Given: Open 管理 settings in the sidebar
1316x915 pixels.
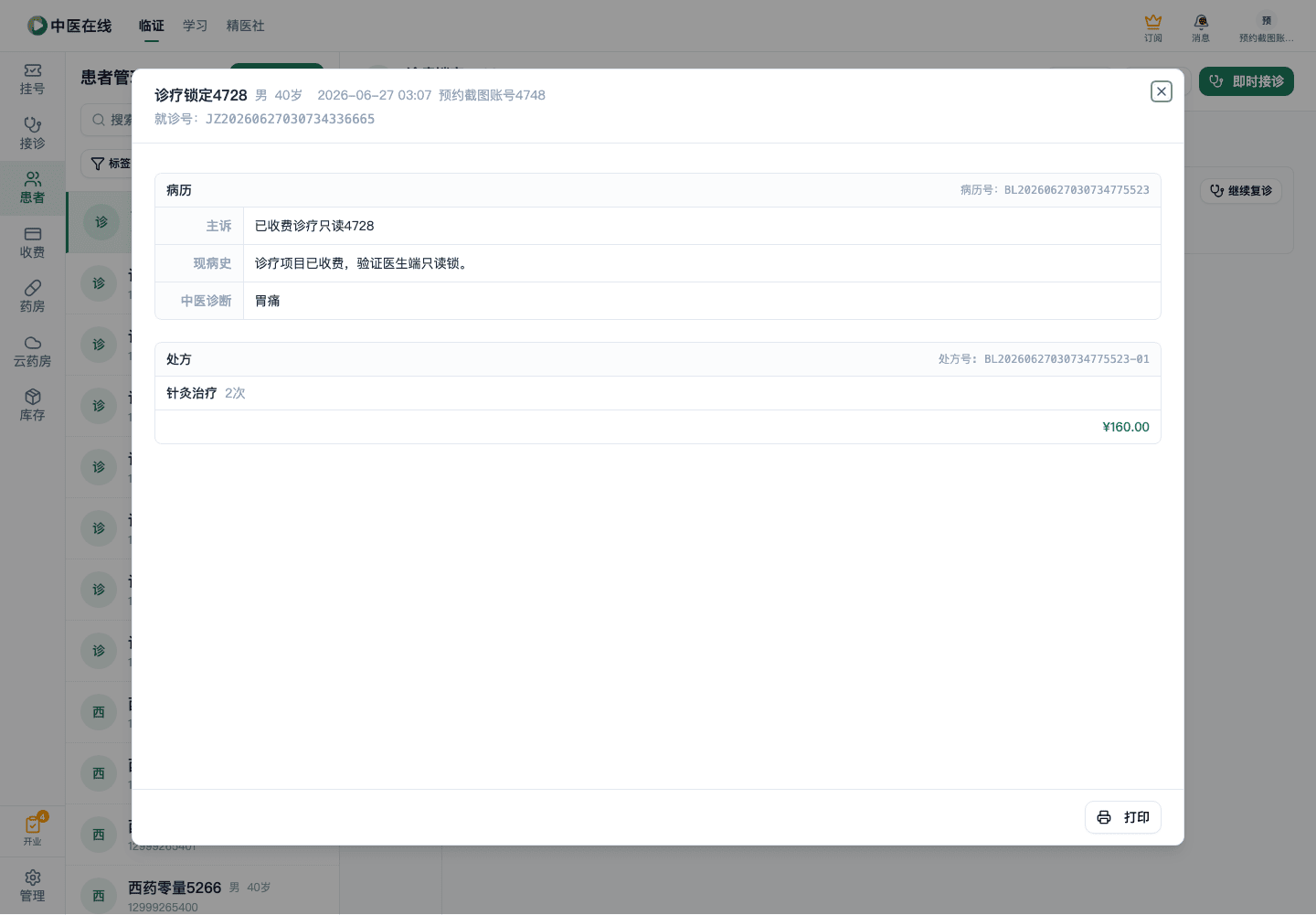Looking at the screenshot, I should coord(33,887).
